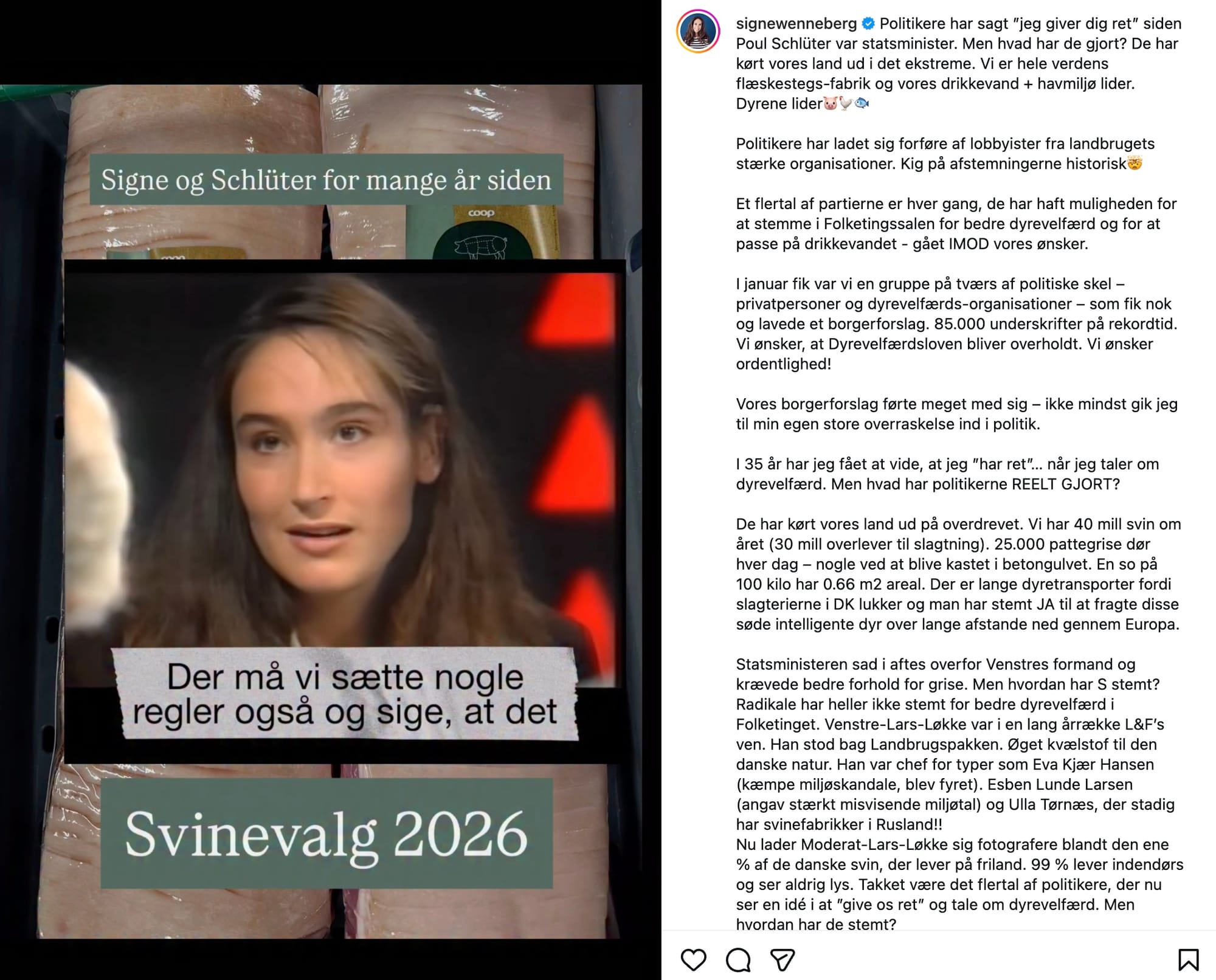This screenshot has height=980, width=1216.
Task: Save the post with the bookmark icon
Action: pyautogui.click(x=1188, y=960)
